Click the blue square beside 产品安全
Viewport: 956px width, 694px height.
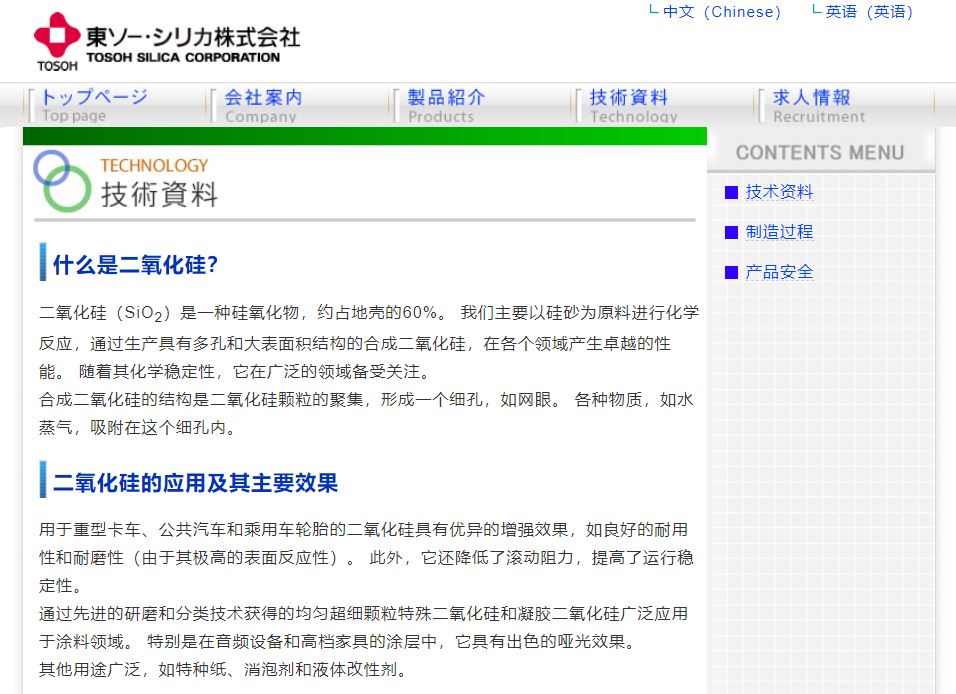[x=731, y=273]
